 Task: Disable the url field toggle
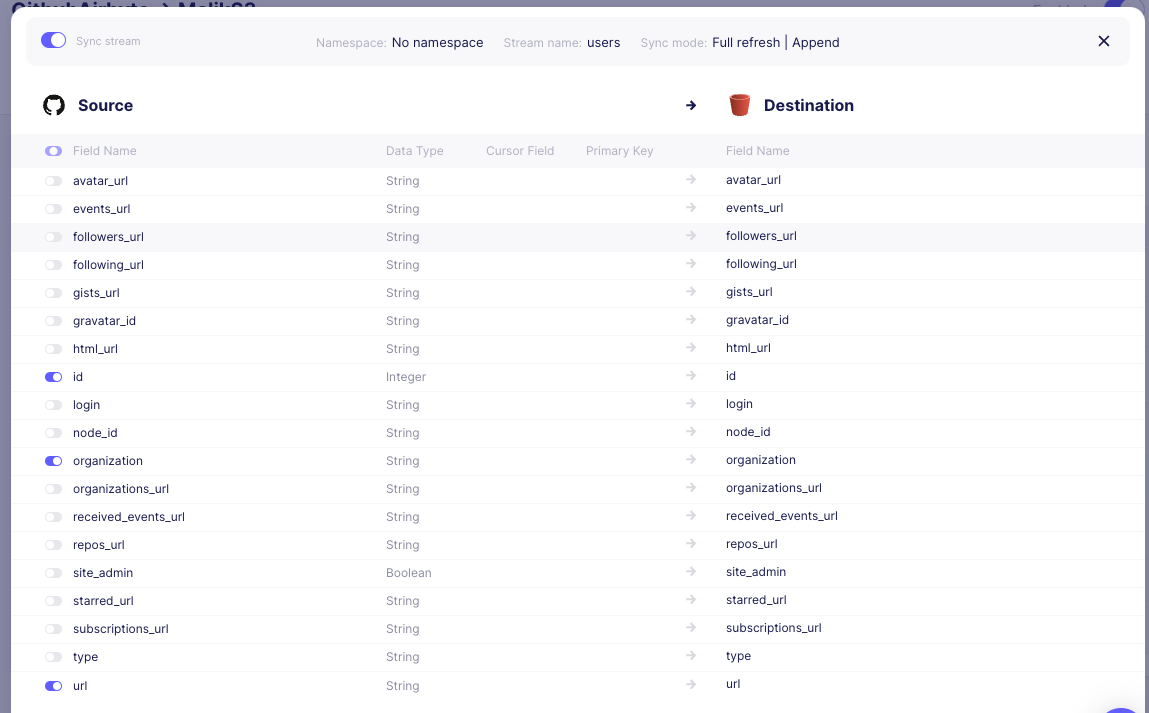pos(53,686)
